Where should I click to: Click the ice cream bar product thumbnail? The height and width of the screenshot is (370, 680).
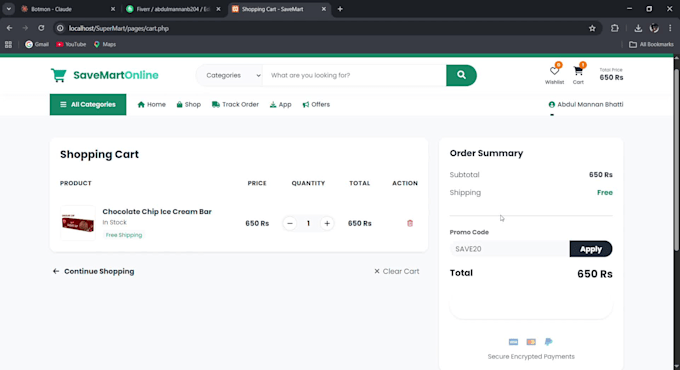78,223
